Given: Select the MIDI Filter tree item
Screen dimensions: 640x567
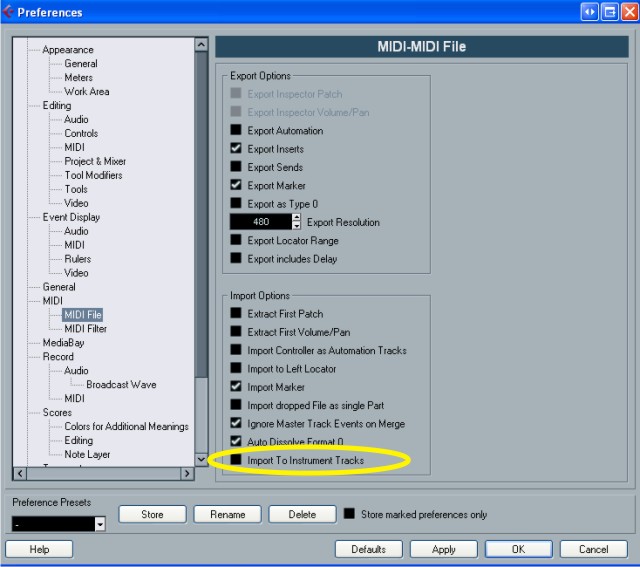Looking at the screenshot, I should 85,329.
